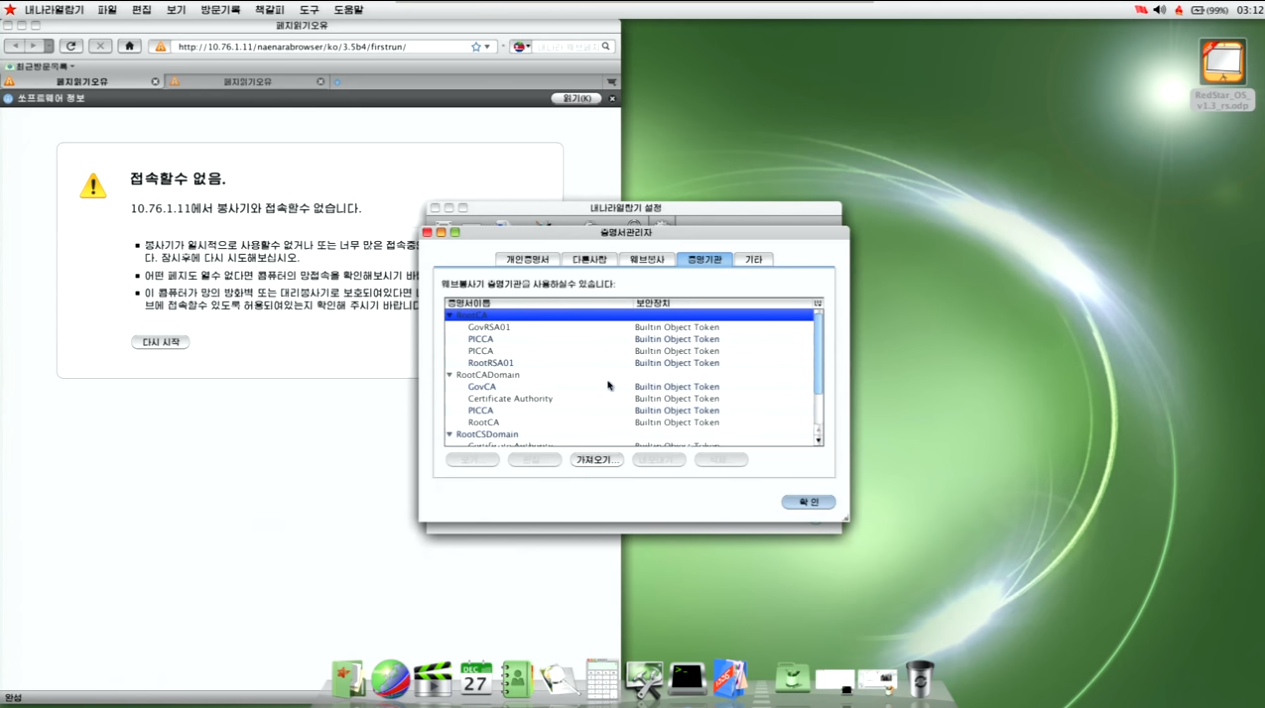Collapse the RootCADomain certificate group
Screen dimensions: 1265x708
point(450,375)
